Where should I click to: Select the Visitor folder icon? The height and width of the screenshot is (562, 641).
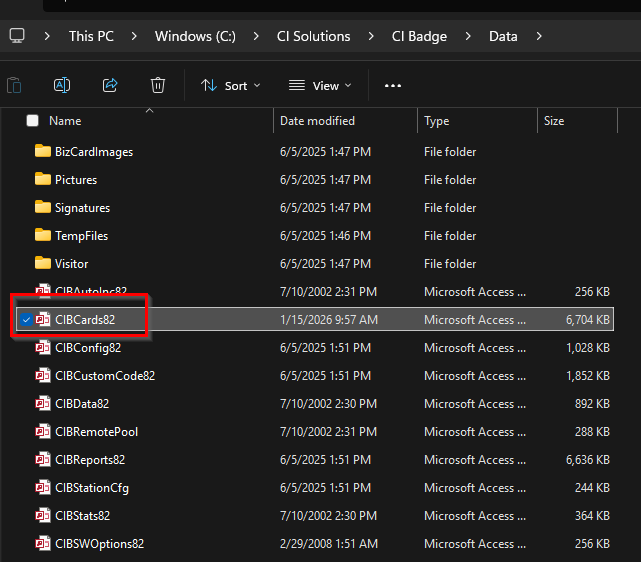pos(43,263)
